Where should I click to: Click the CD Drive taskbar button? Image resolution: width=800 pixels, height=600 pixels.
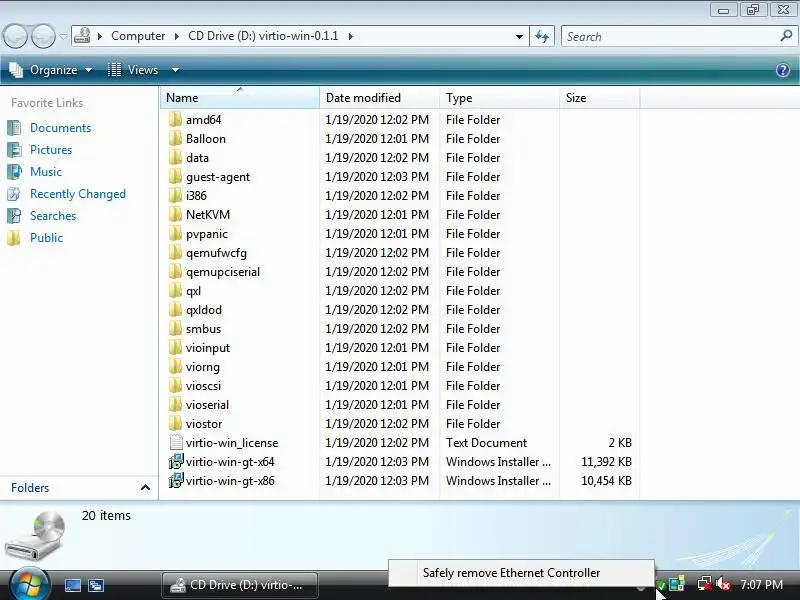(x=240, y=585)
